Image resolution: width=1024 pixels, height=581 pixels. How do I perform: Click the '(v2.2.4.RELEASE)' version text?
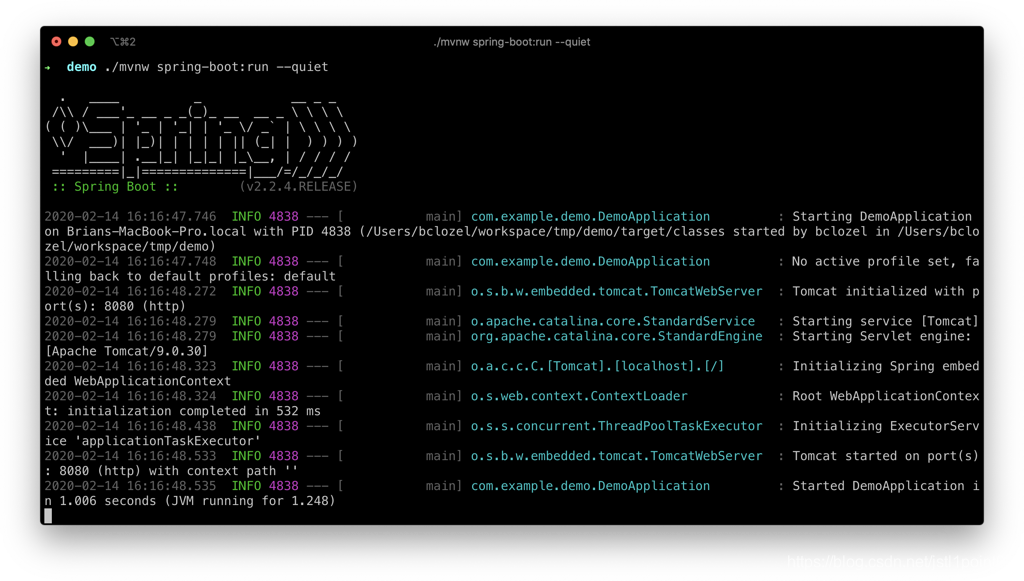[298, 187]
